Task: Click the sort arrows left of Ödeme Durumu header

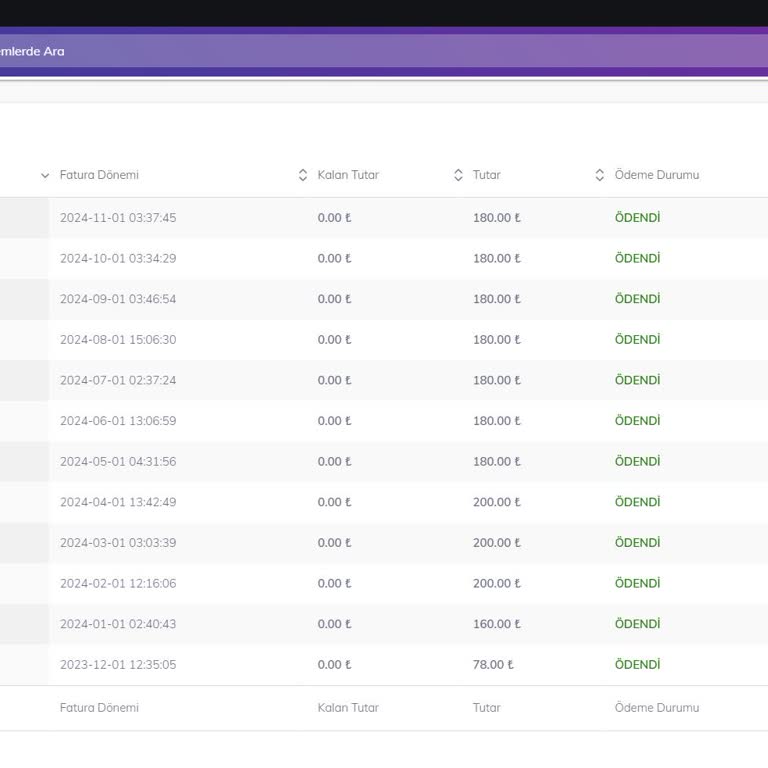Action: [600, 175]
